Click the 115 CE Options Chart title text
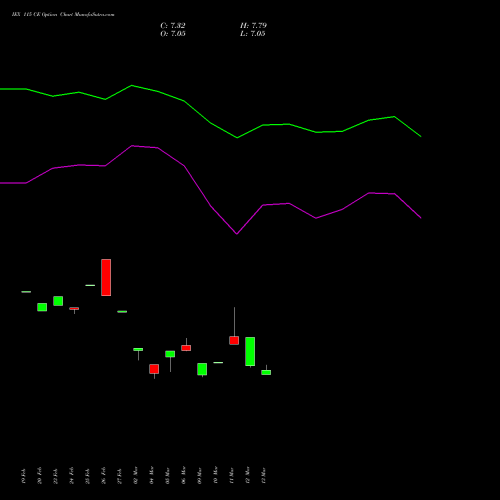The height and width of the screenshot is (500, 500). [x=63, y=15]
